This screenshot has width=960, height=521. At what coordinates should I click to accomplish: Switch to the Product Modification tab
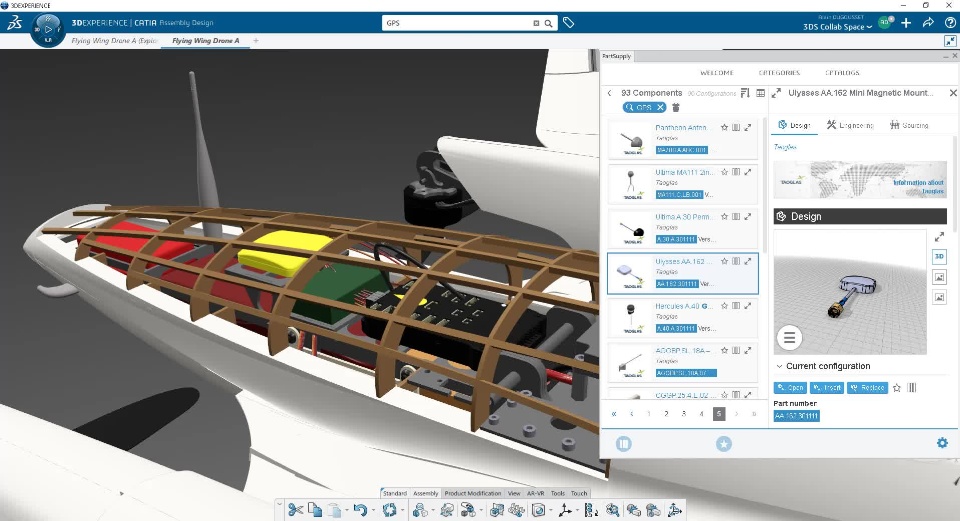tap(473, 493)
